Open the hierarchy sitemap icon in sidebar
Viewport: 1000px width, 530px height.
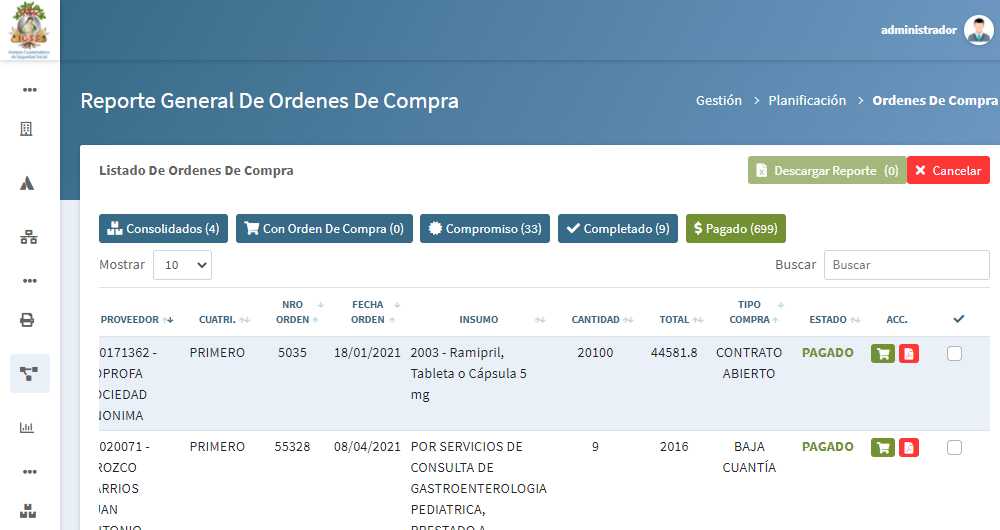pyautogui.click(x=28, y=237)
